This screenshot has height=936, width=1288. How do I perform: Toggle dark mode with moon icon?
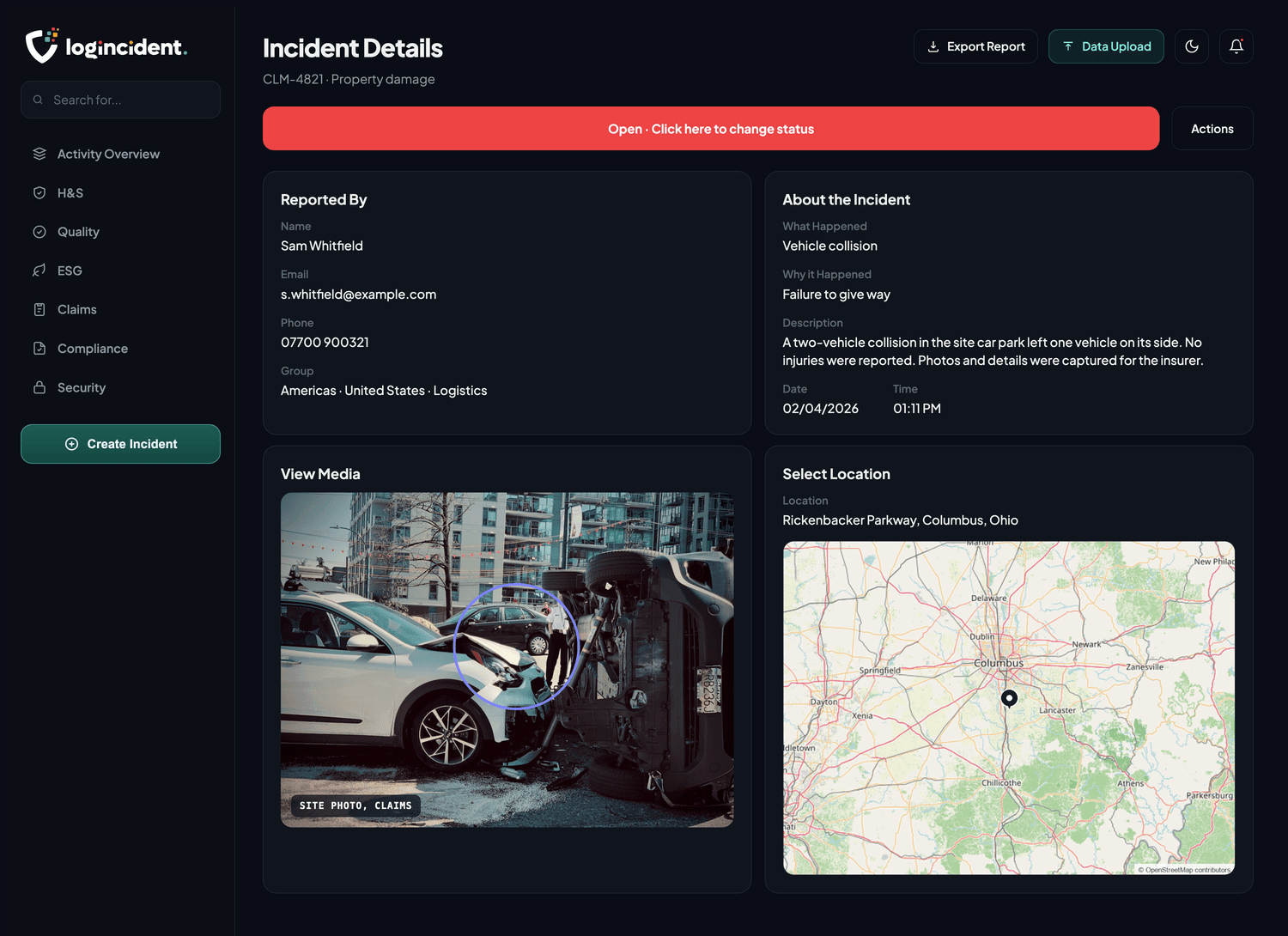coord(1192,46)
